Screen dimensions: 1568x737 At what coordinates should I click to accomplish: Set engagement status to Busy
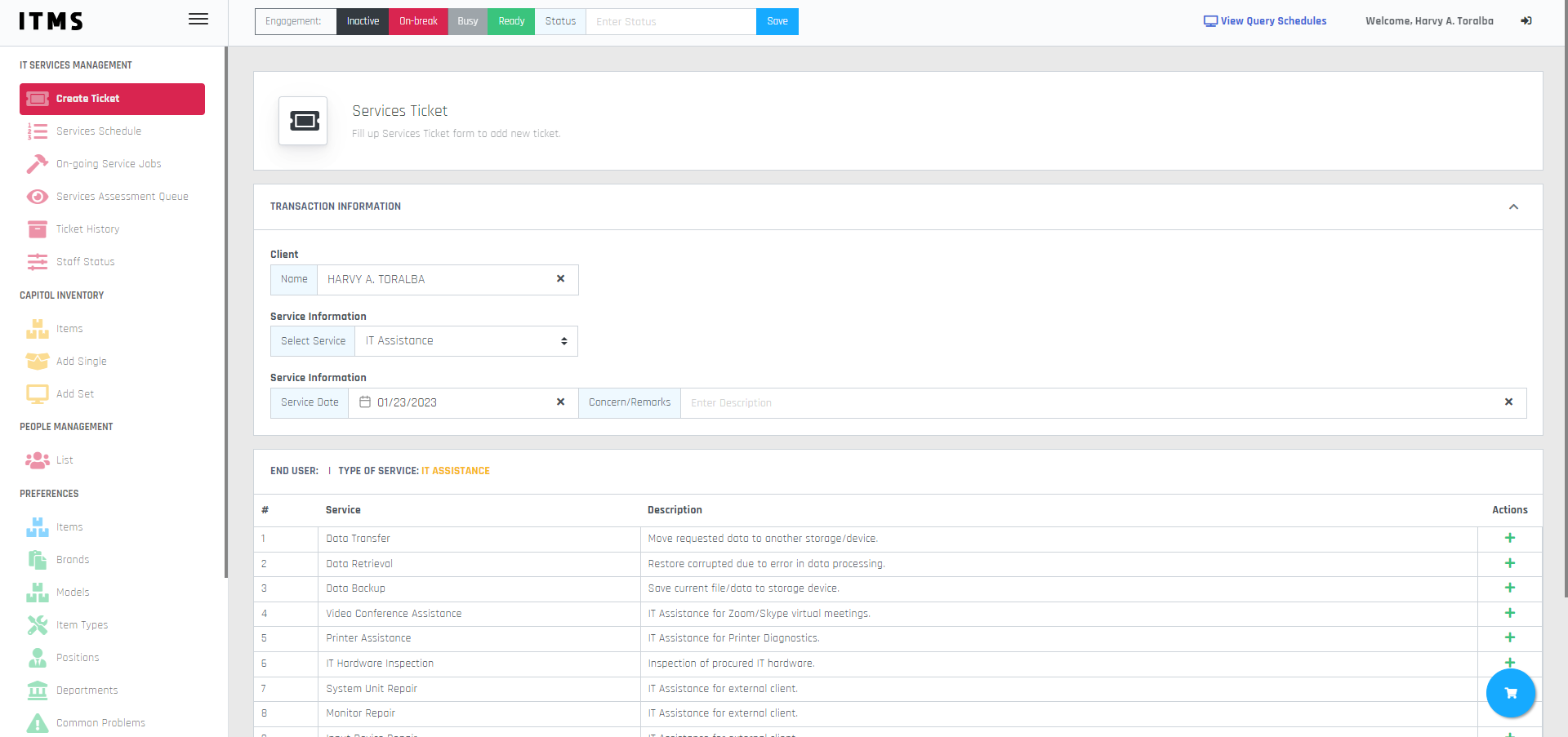tap(468, 21)
